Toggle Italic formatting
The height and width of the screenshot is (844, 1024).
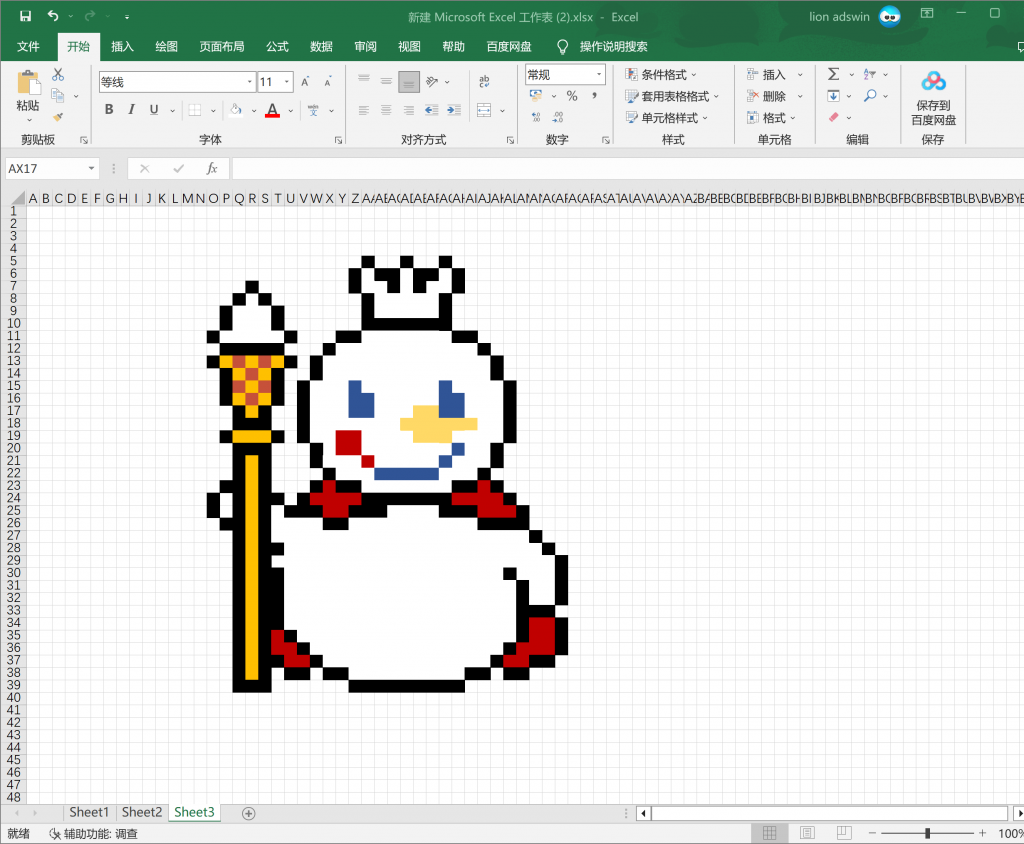[131, 110]
